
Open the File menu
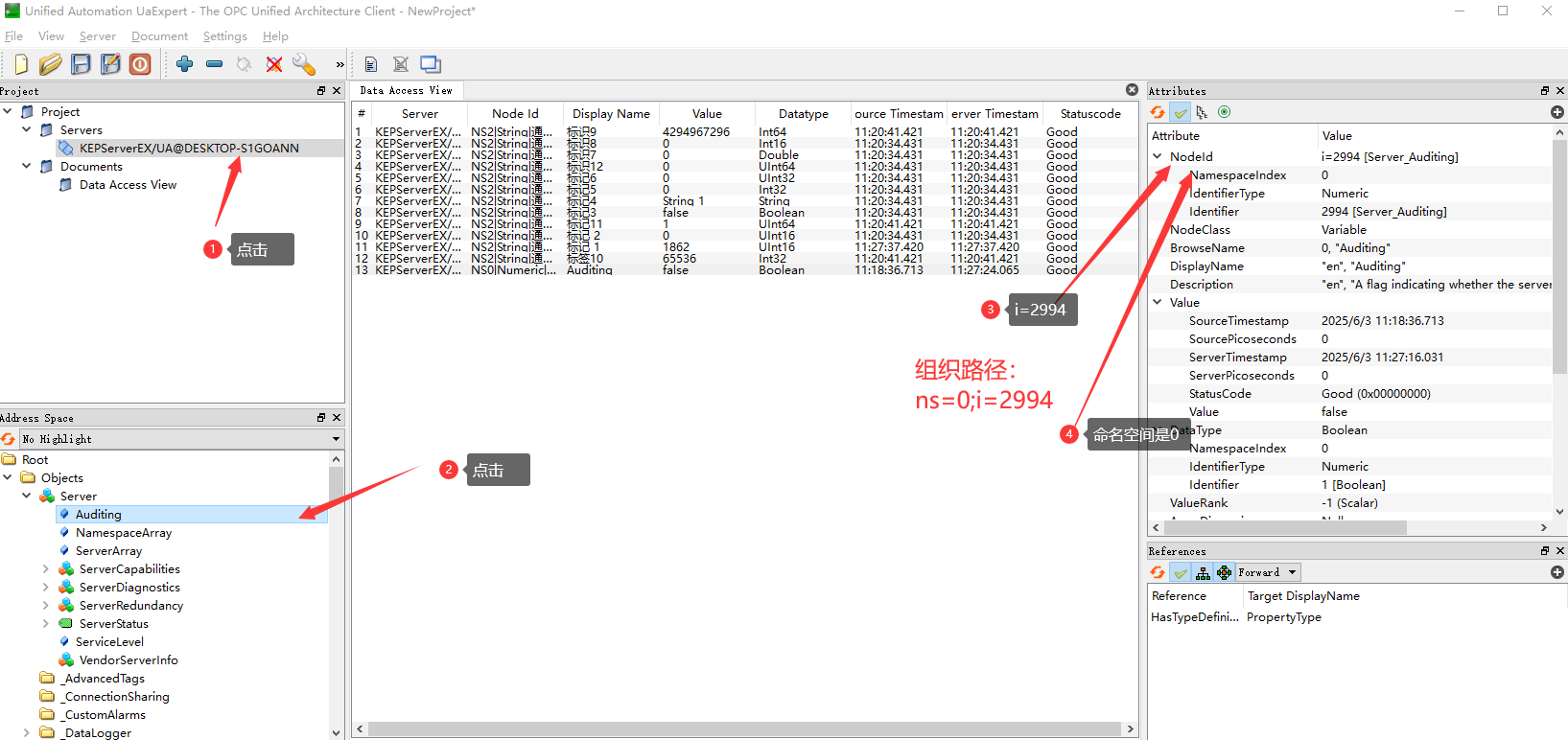click(x=13, y=36)
